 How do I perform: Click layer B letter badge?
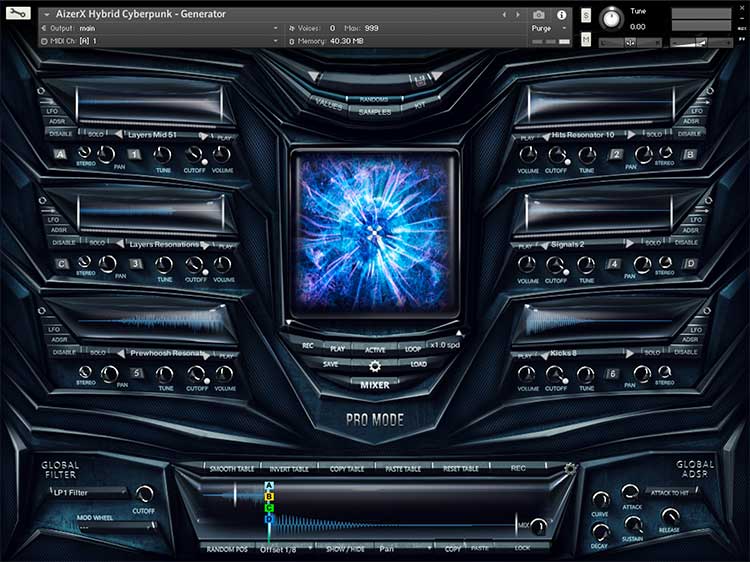click(x=689, y=154)
